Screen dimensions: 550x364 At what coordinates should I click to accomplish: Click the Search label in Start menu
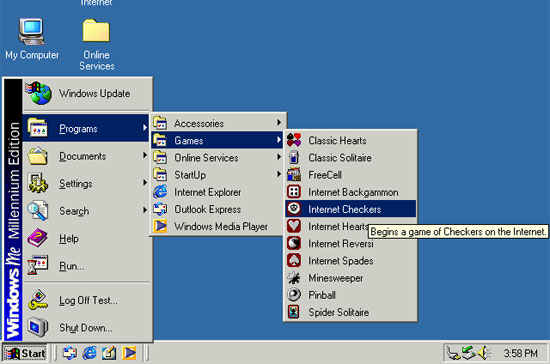(74, 211)
